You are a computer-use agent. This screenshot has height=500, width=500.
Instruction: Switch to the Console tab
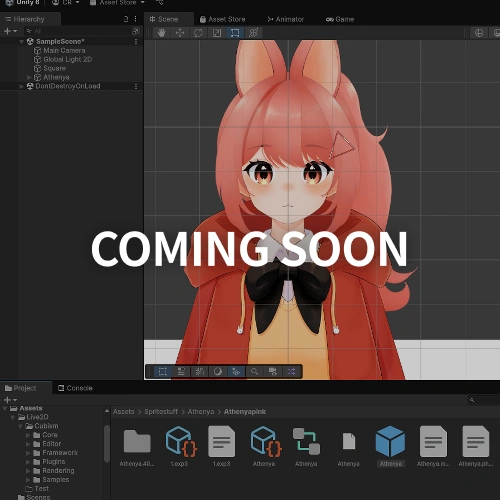coord(75,388)
